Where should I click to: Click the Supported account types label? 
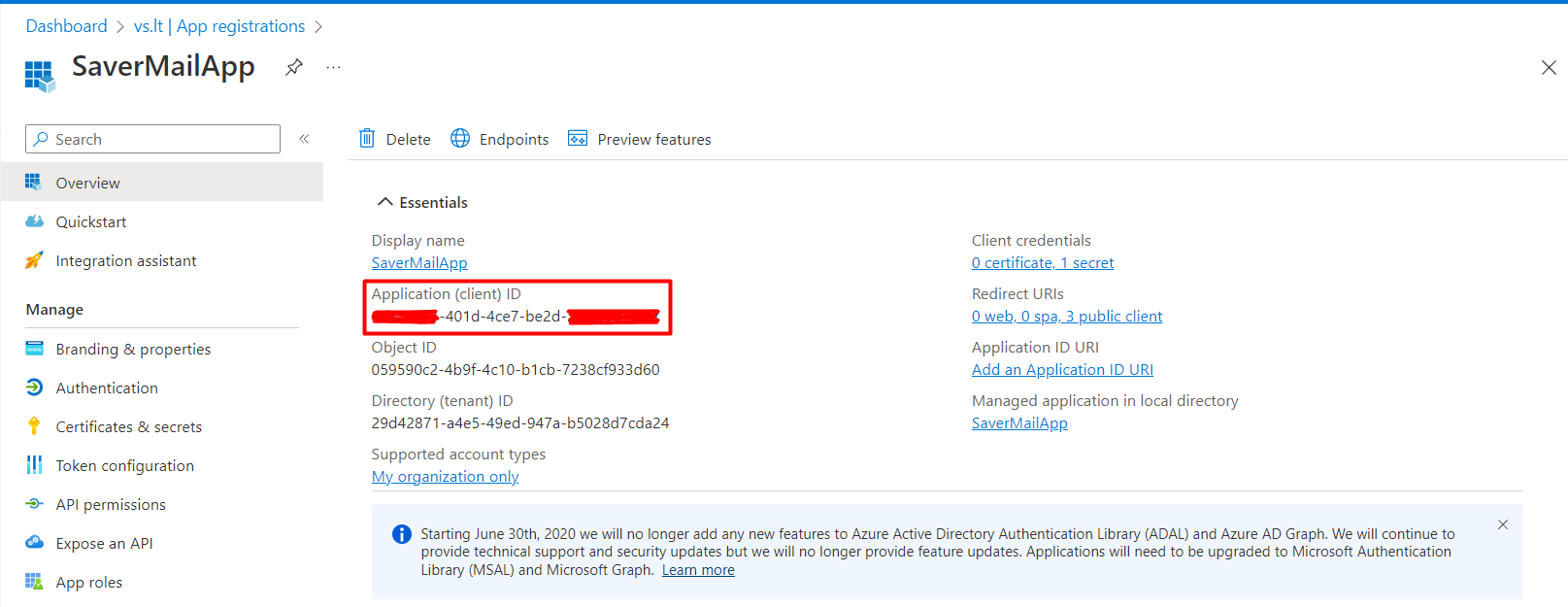pyautogui.click(x=458, y=454)
